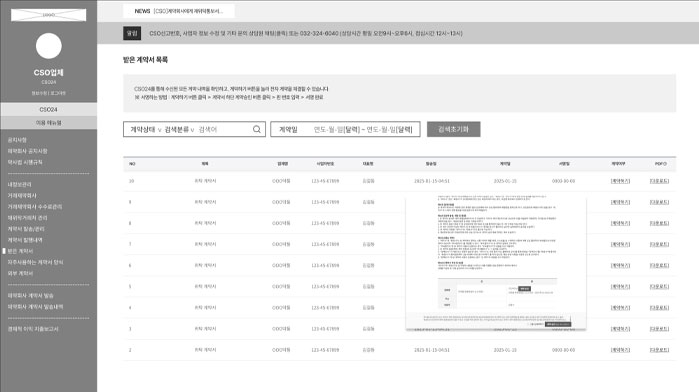Open 거래제약회사 수수료관리 menu item

click(x=35, y=207)
